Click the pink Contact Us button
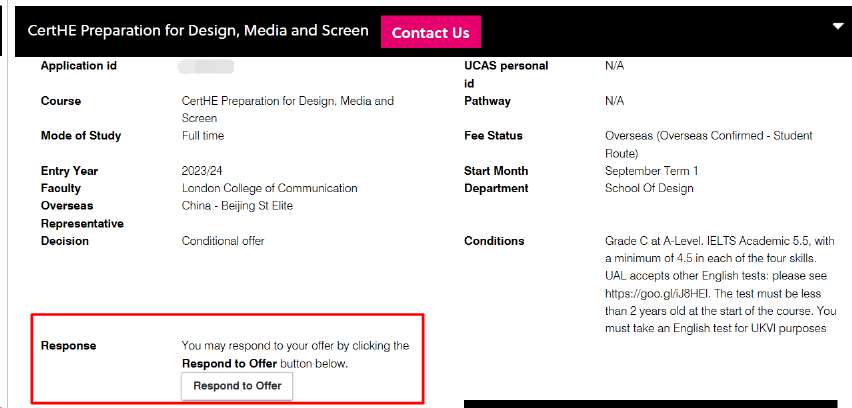The height and width of the screenshot is (408, 852). (x=430, y=33)
